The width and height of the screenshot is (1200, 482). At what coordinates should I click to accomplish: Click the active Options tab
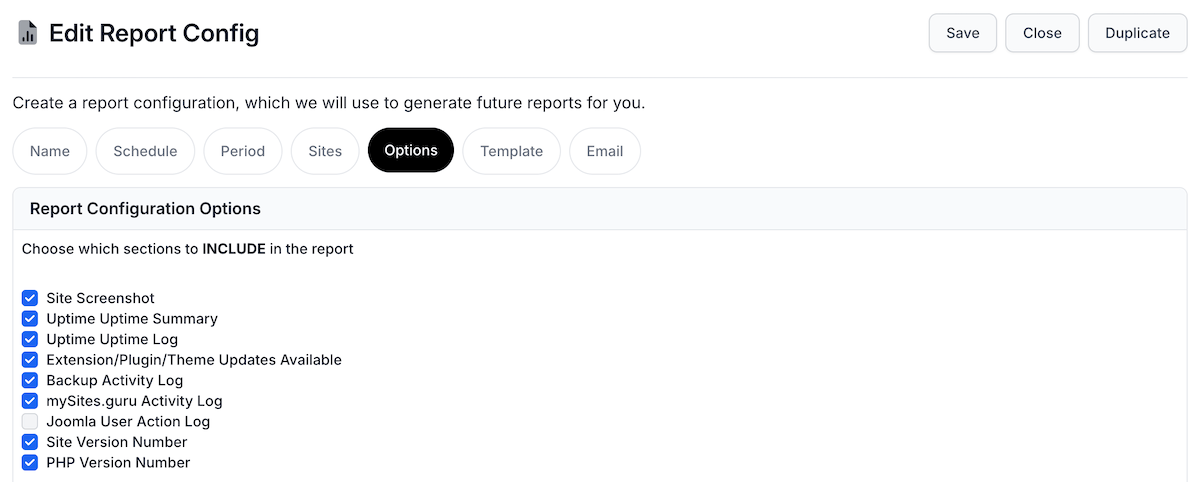[x=411, y=151]
